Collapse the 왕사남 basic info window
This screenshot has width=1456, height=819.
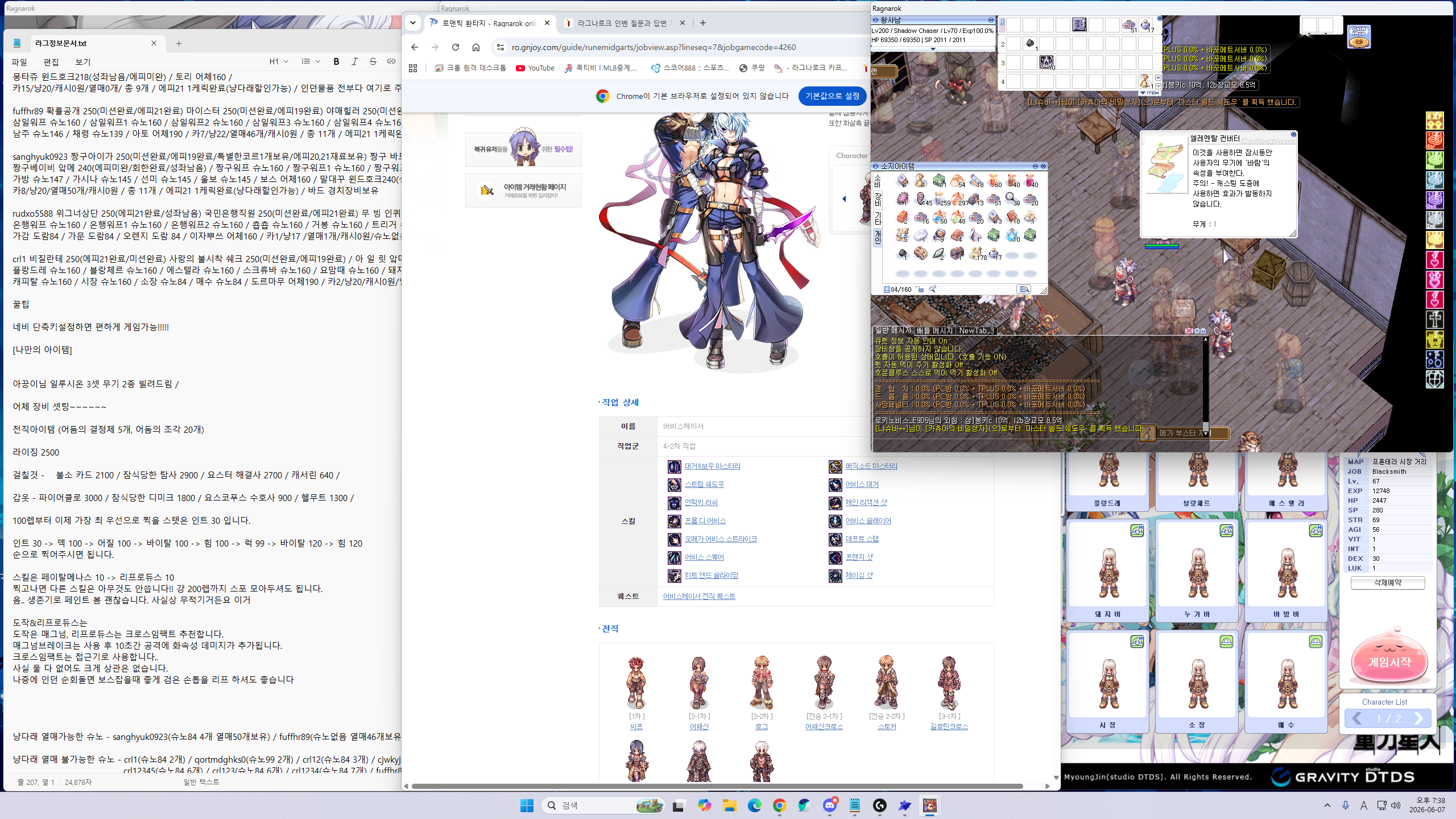[990, 20]
